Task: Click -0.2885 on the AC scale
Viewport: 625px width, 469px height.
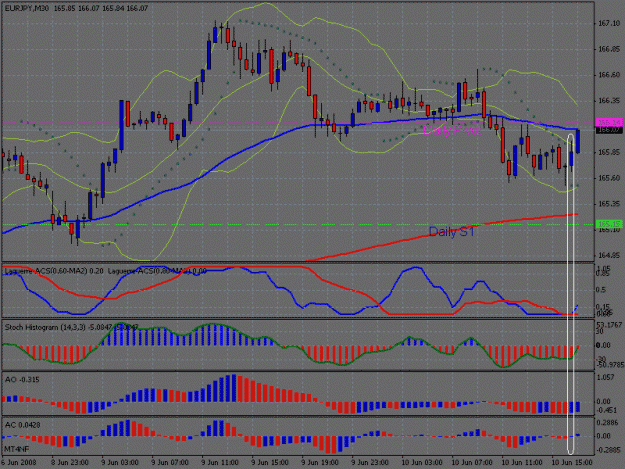Action: point(608,450)
